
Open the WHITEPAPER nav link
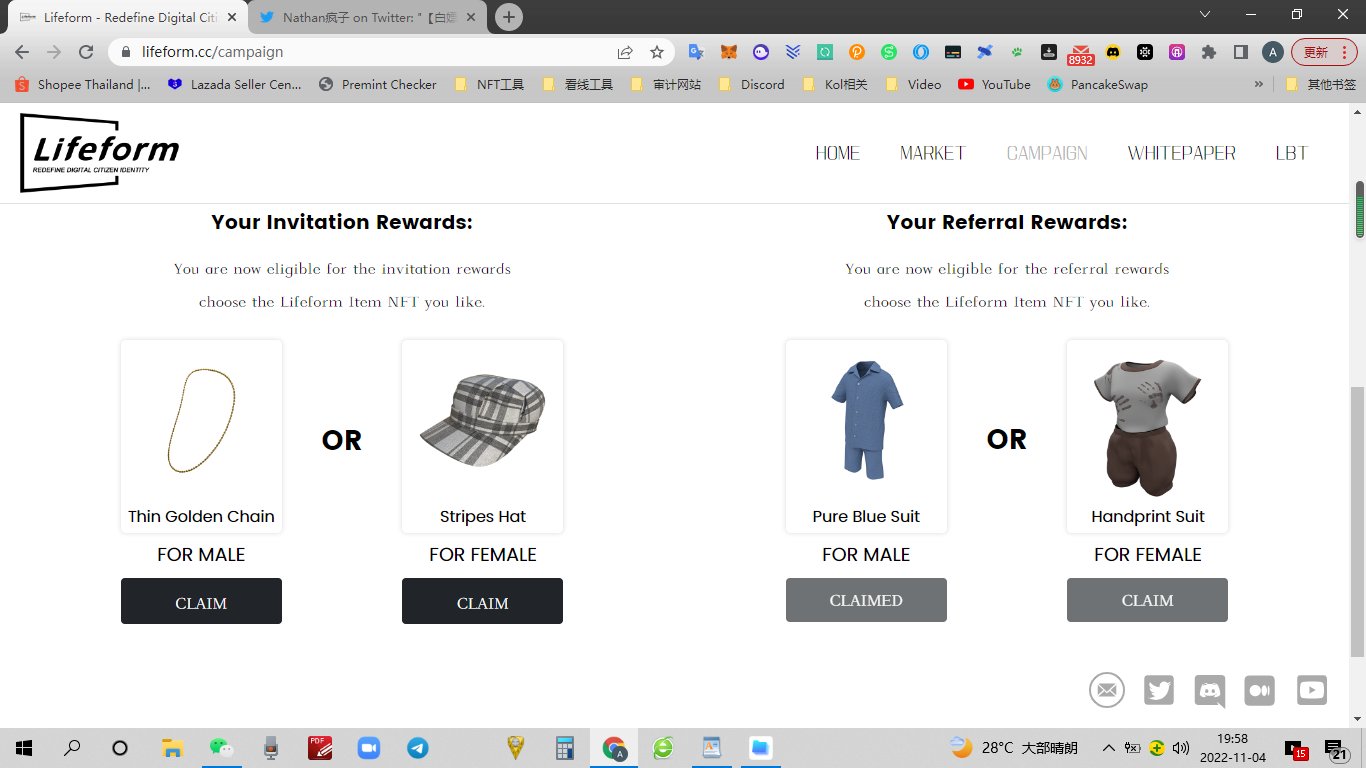1181,153
